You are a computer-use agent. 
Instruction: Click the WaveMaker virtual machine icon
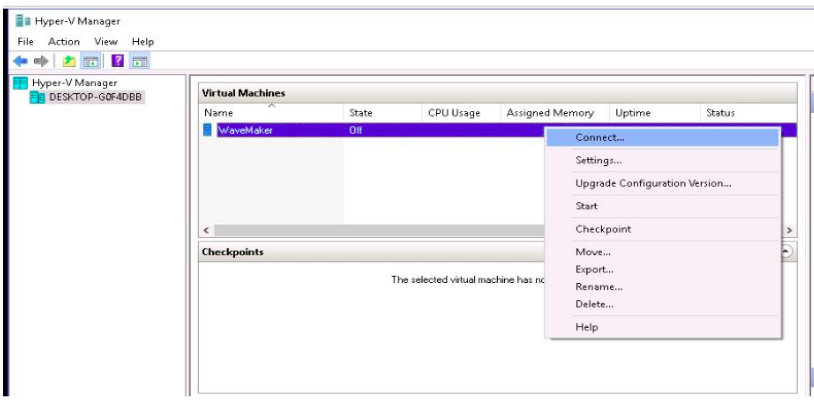pos(208,130)
